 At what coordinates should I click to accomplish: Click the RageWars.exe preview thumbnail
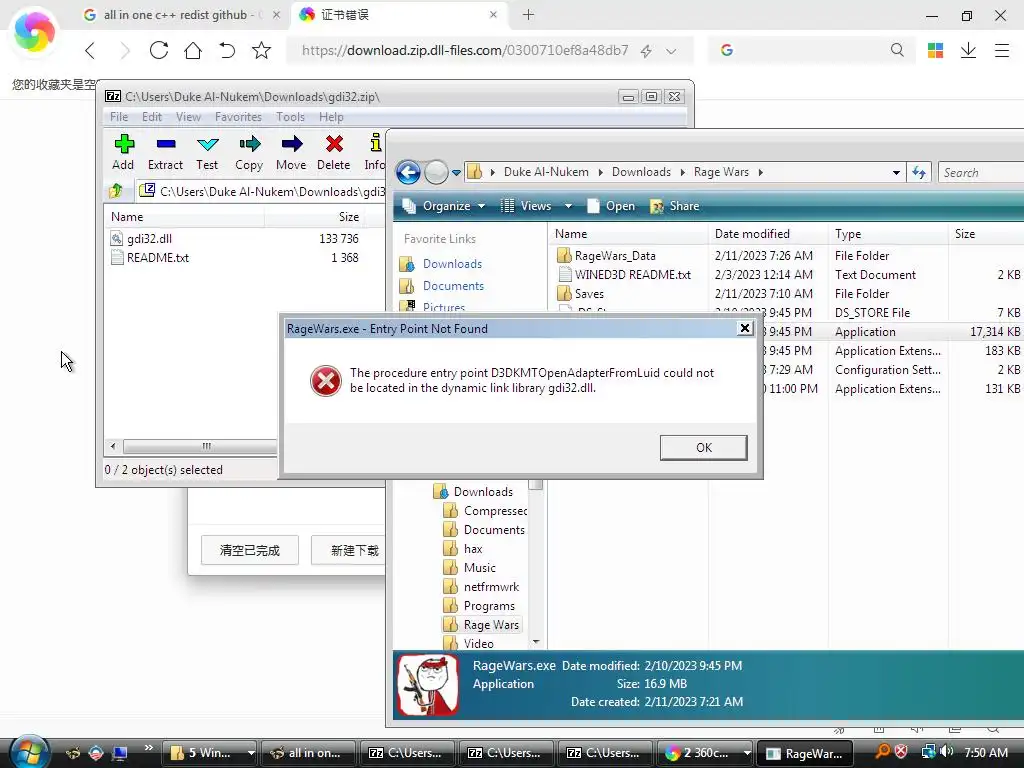[x=428, y=684]
